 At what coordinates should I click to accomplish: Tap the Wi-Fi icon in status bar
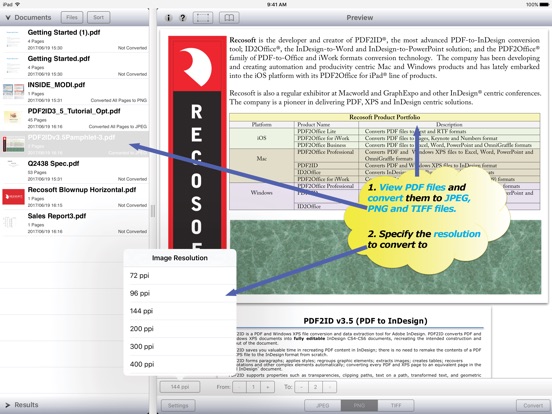click(18, 4)
